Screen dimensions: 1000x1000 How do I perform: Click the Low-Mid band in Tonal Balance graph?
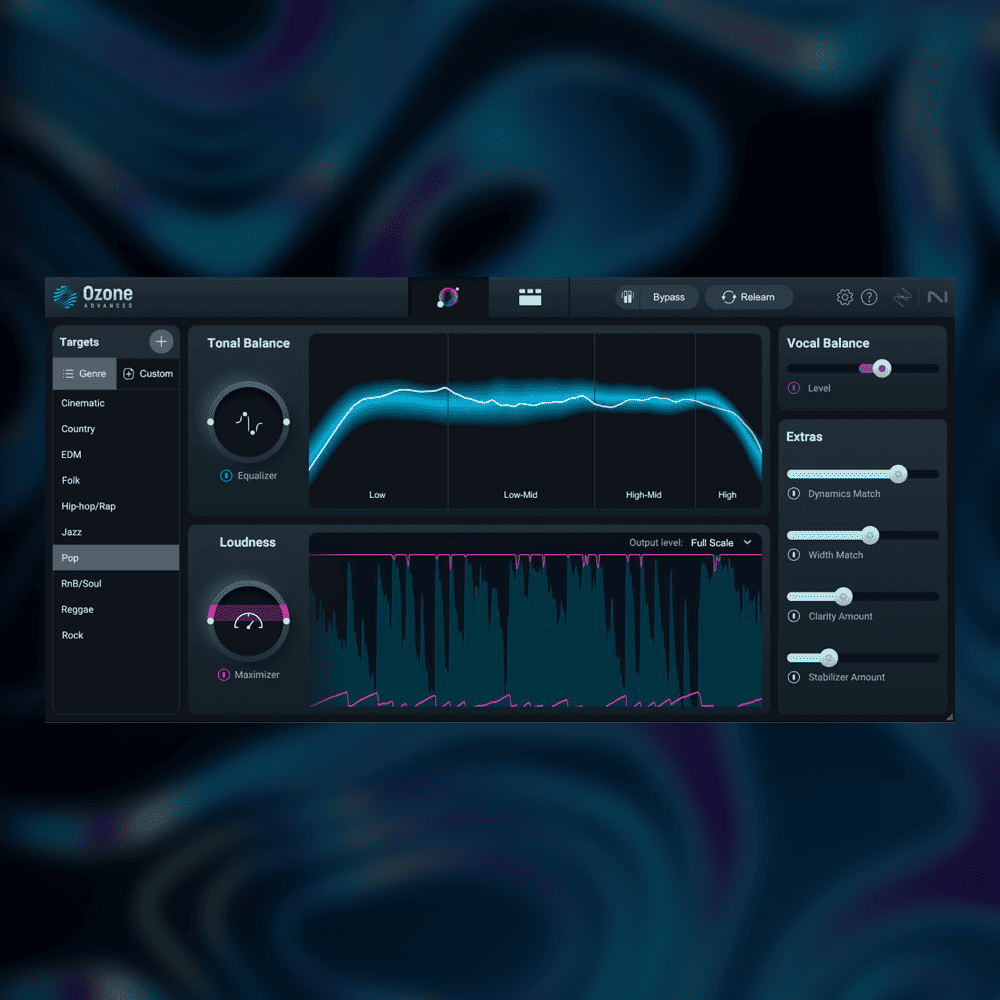tap(521, 421)
